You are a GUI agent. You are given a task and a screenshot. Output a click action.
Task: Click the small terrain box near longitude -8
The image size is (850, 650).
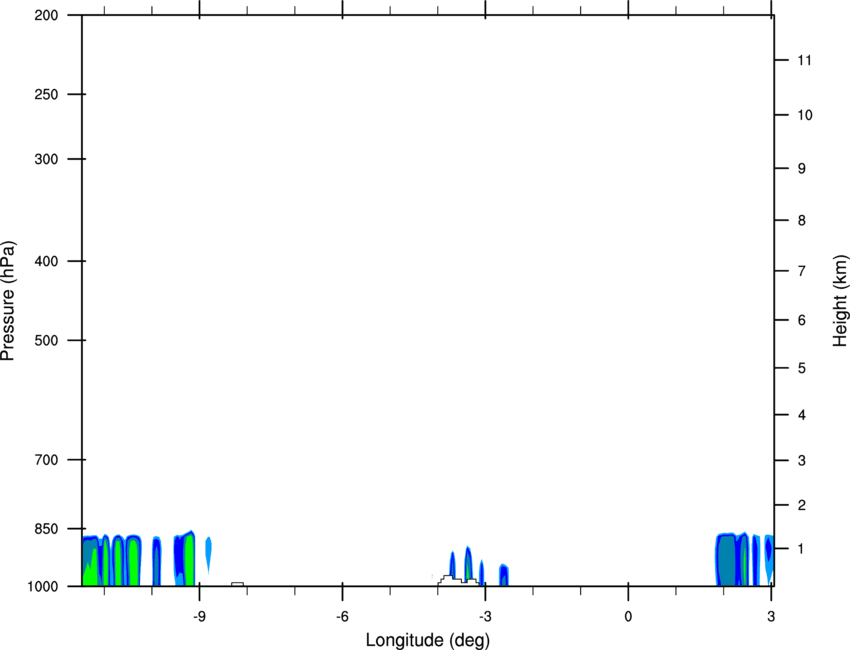coord(237,584)
